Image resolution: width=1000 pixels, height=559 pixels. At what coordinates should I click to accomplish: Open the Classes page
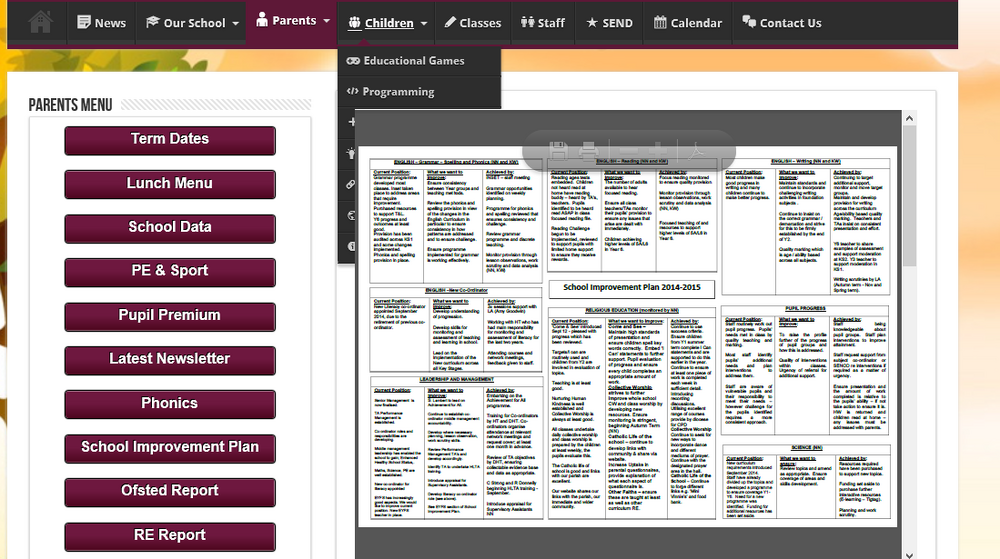pos(473,23)
